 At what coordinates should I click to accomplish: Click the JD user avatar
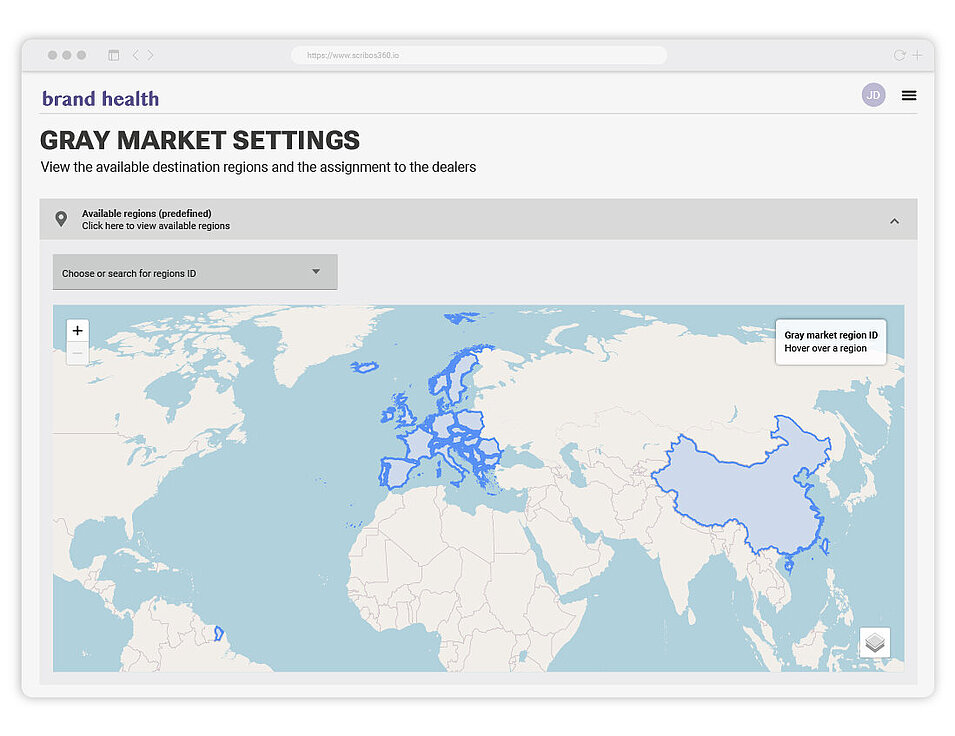point(873,96)
